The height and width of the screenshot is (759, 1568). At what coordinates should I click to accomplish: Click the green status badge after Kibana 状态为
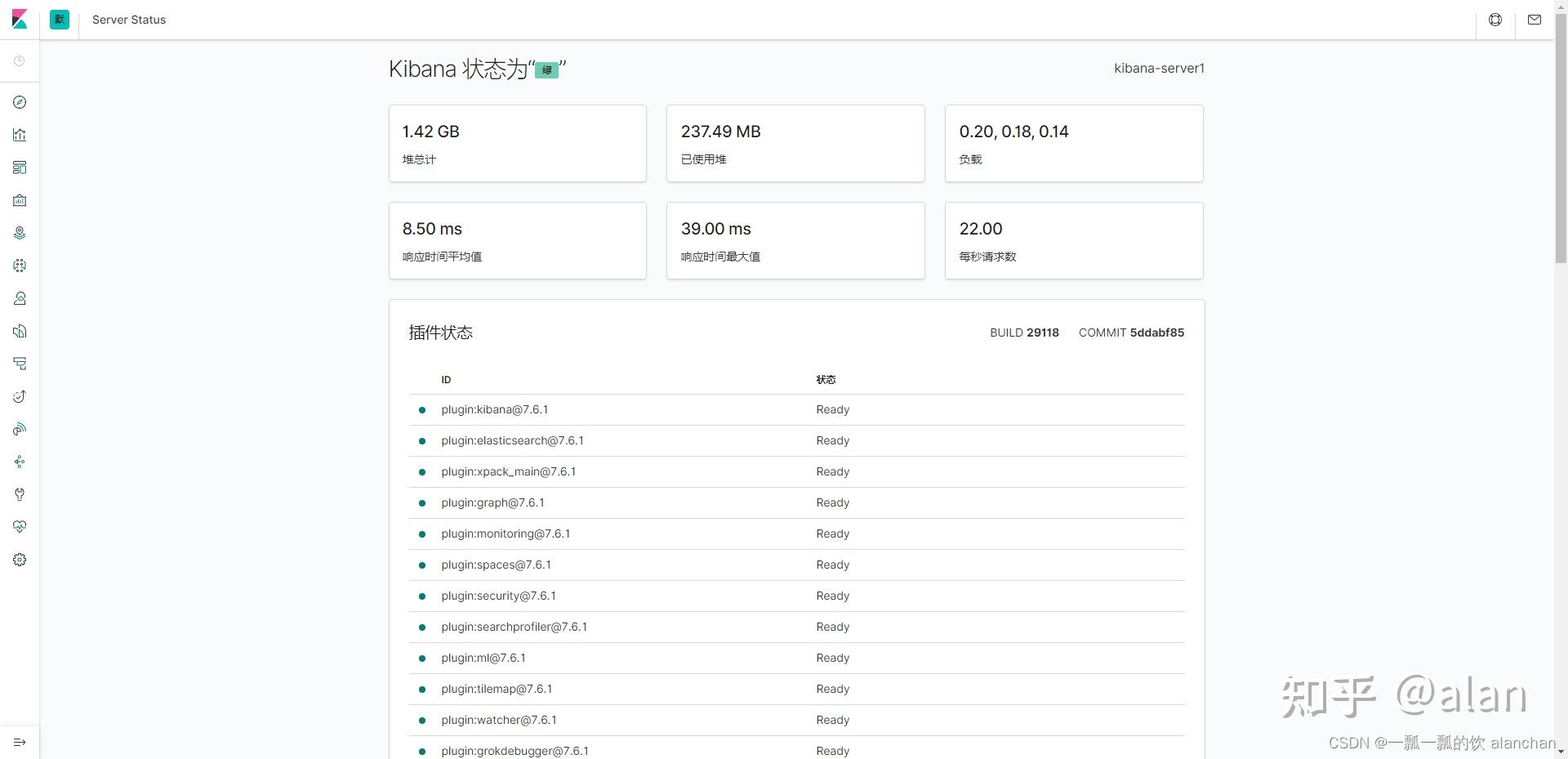click(546, 69)
